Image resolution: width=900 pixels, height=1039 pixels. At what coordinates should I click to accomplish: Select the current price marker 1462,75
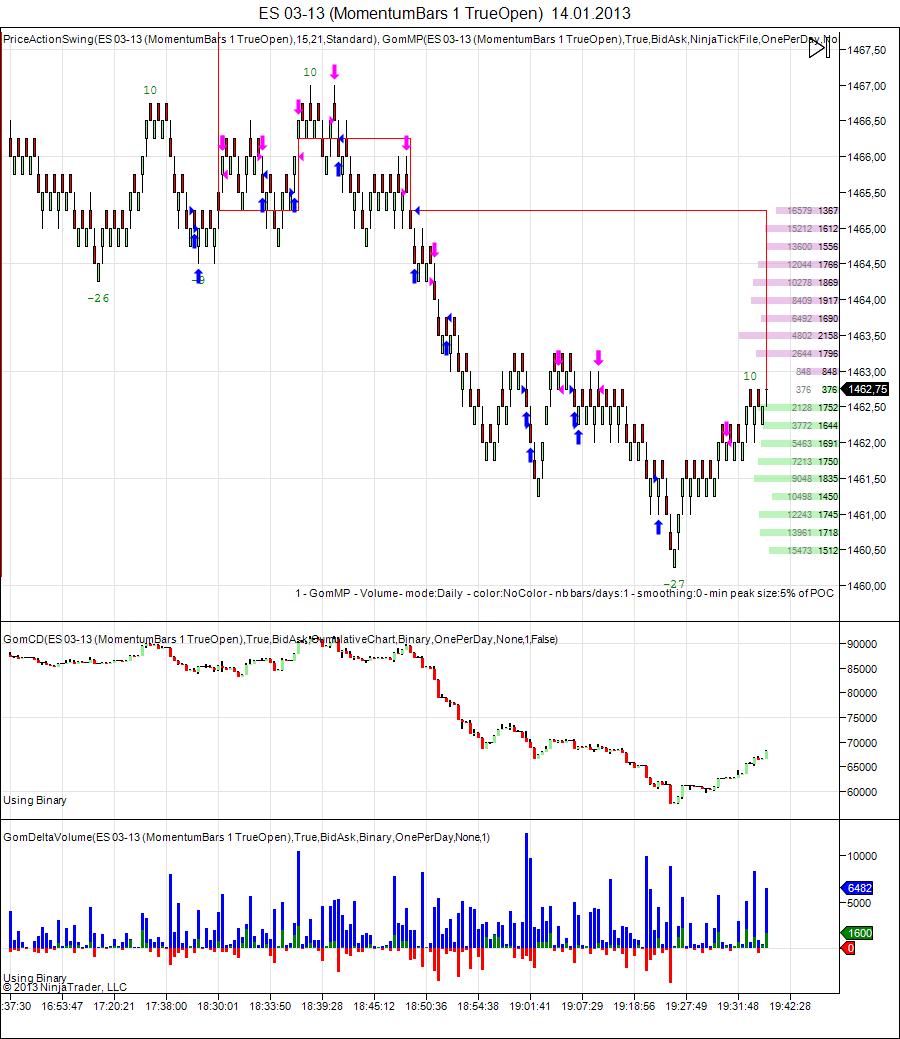[x=864, y=389]
